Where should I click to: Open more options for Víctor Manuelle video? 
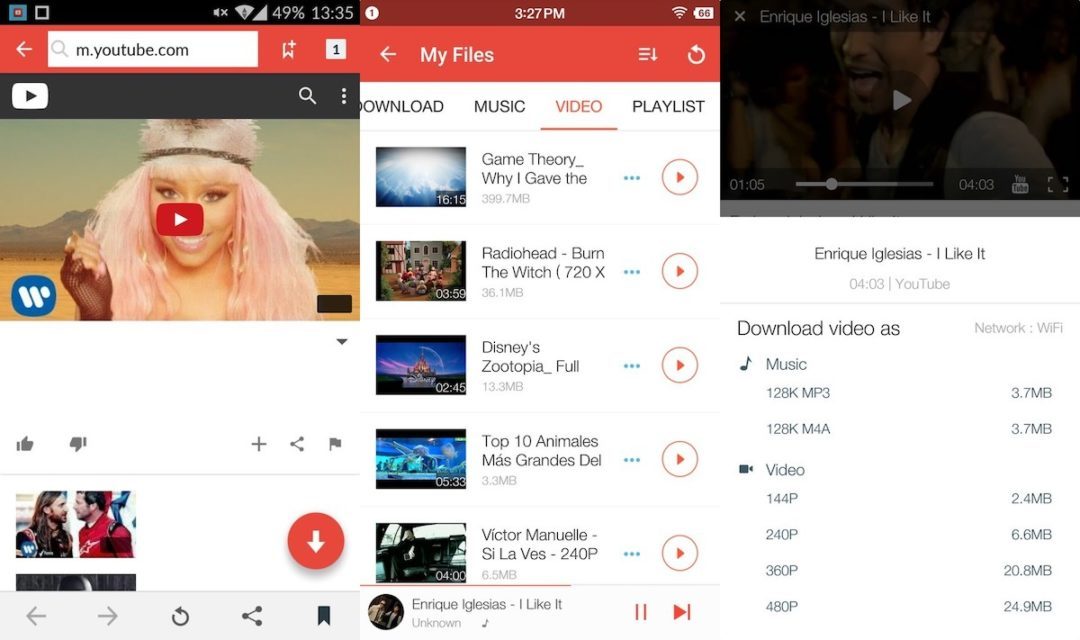[632, 554]
